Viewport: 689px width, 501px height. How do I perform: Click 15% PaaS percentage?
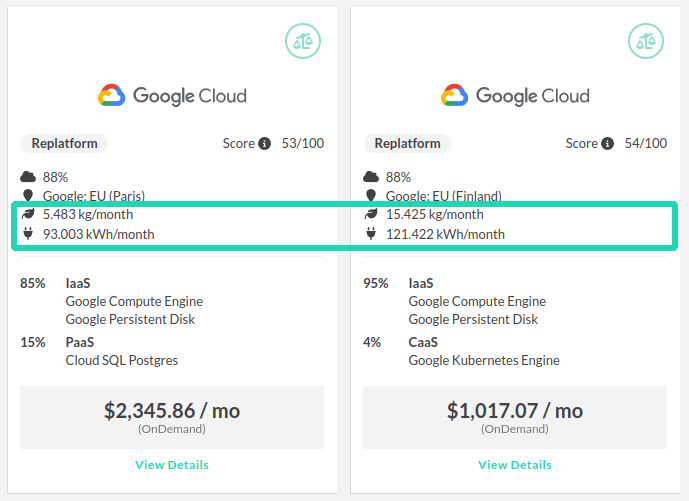(x=33, y=342)
